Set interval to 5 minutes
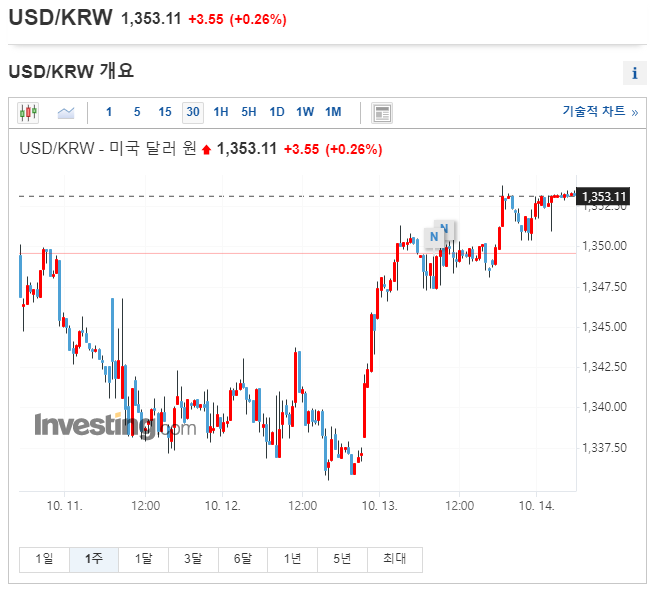 [137, 112]
